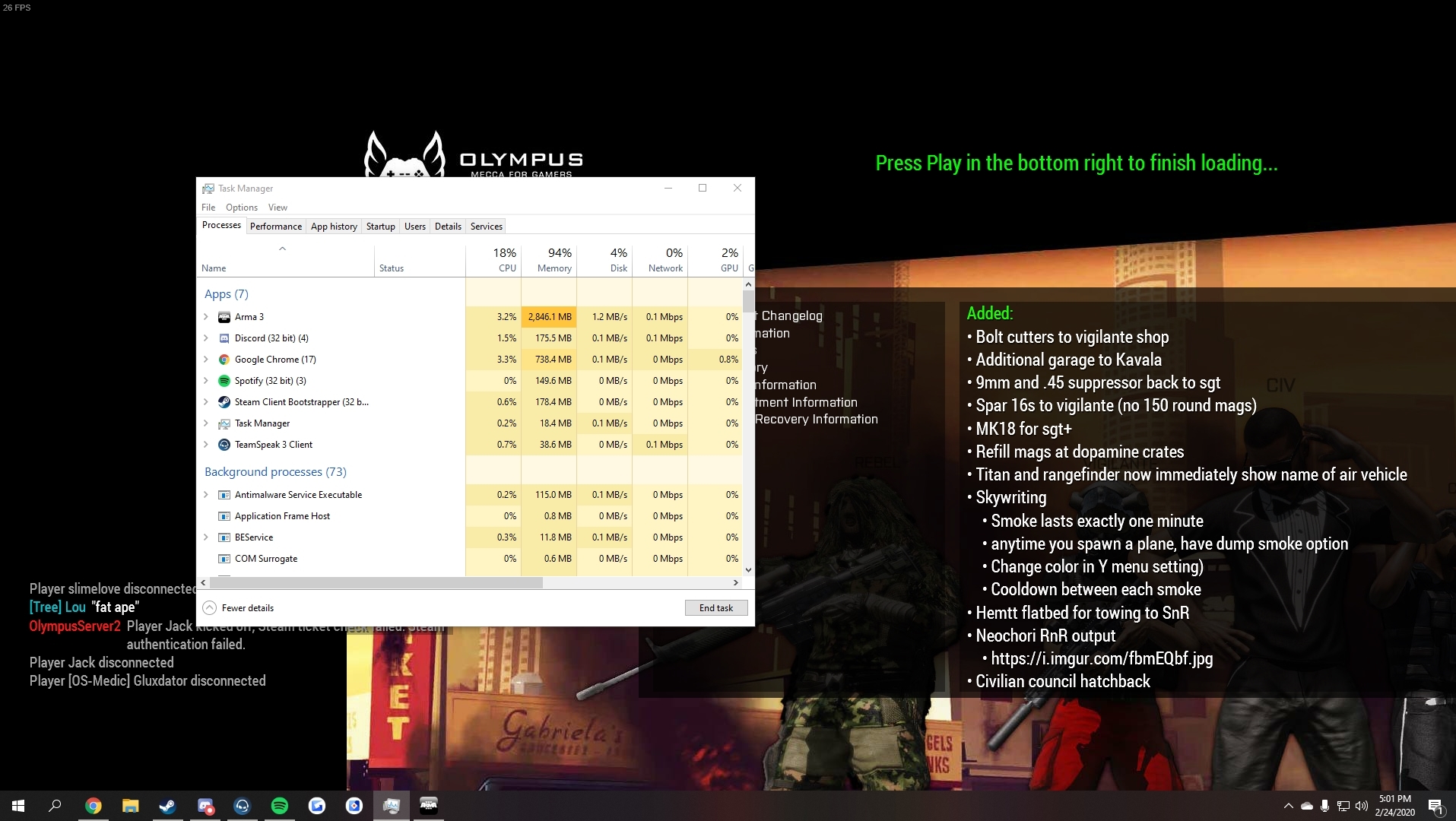
Task: Open the View menu in Task Manager
Action: pyautogui.click(x=278, y=208)
